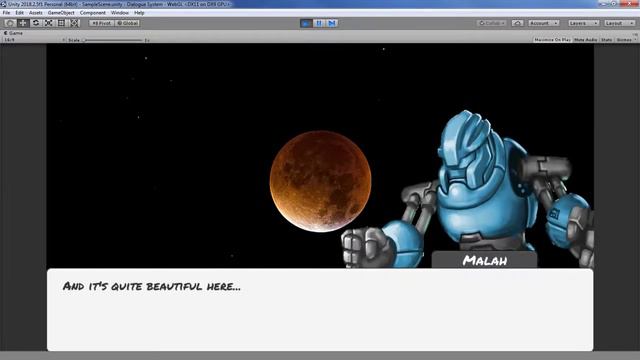This screenshot has width=640, height=360.
Task: Open the Help menu
Action: pos(139,13)
